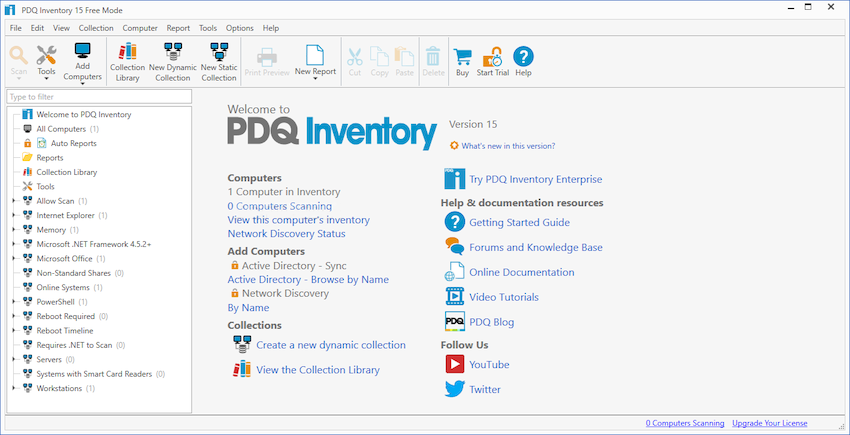Click the Twitter bird icon
The width and height of the screenshot is (850, 435).
[x=454, y=389]
